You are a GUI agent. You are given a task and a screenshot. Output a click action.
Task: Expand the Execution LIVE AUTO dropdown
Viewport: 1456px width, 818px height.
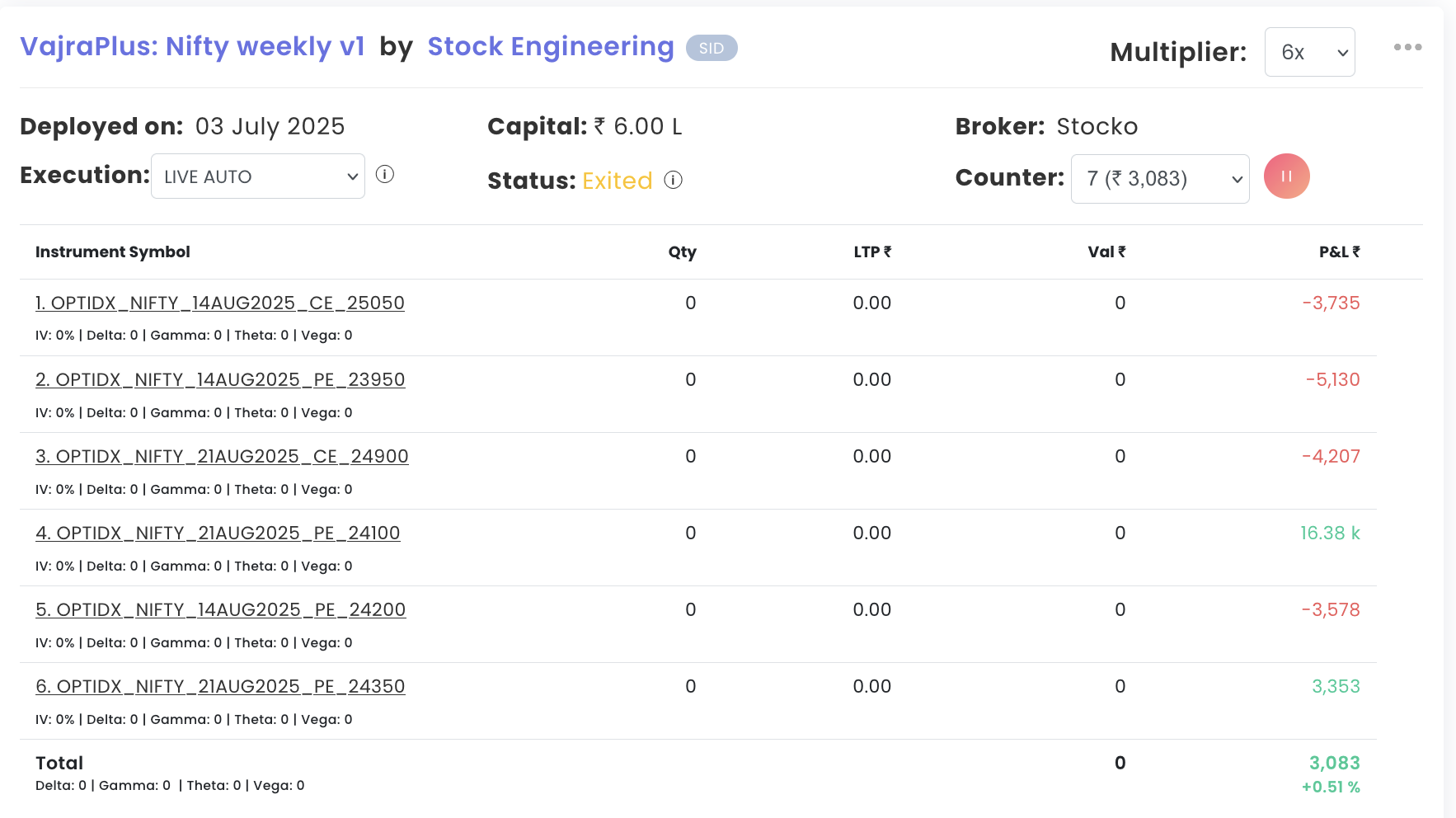(258, 176)
